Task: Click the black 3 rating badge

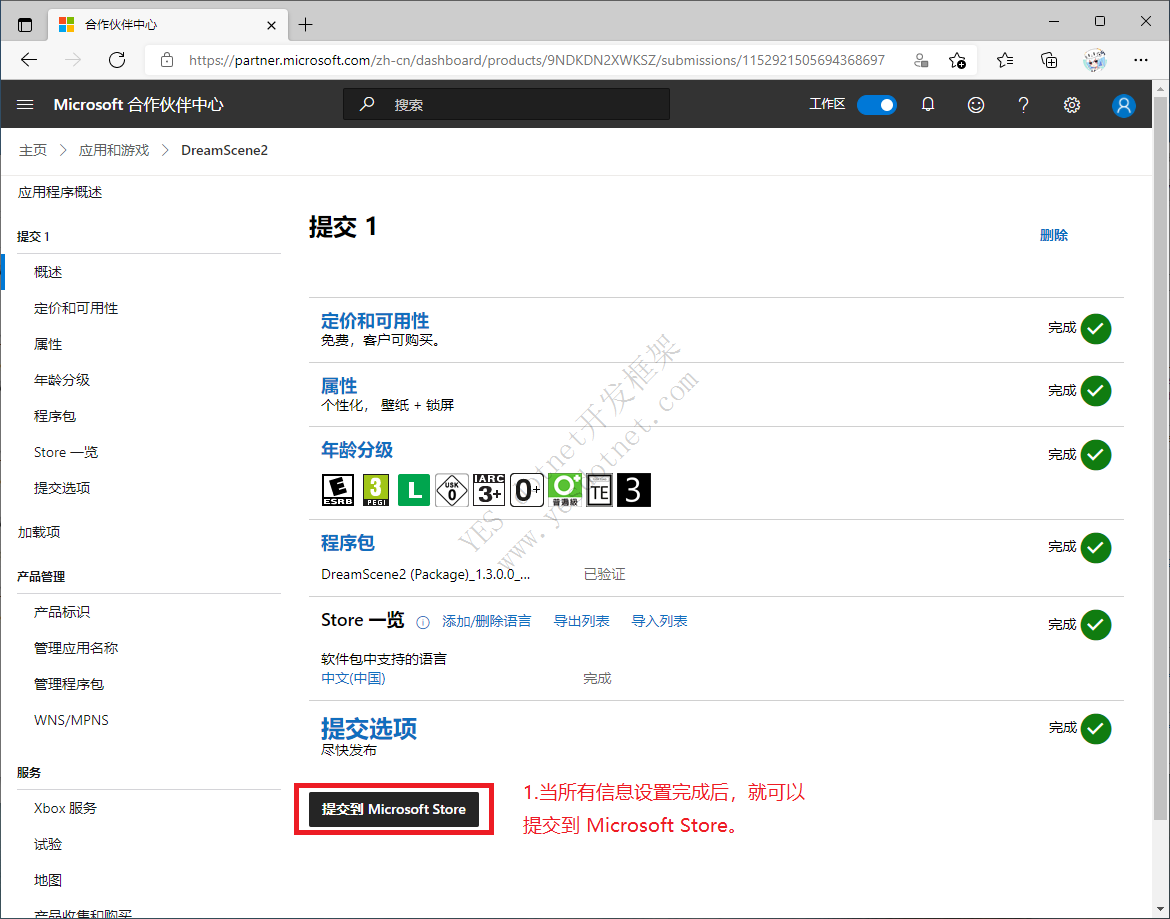Action: pos(634,490)
